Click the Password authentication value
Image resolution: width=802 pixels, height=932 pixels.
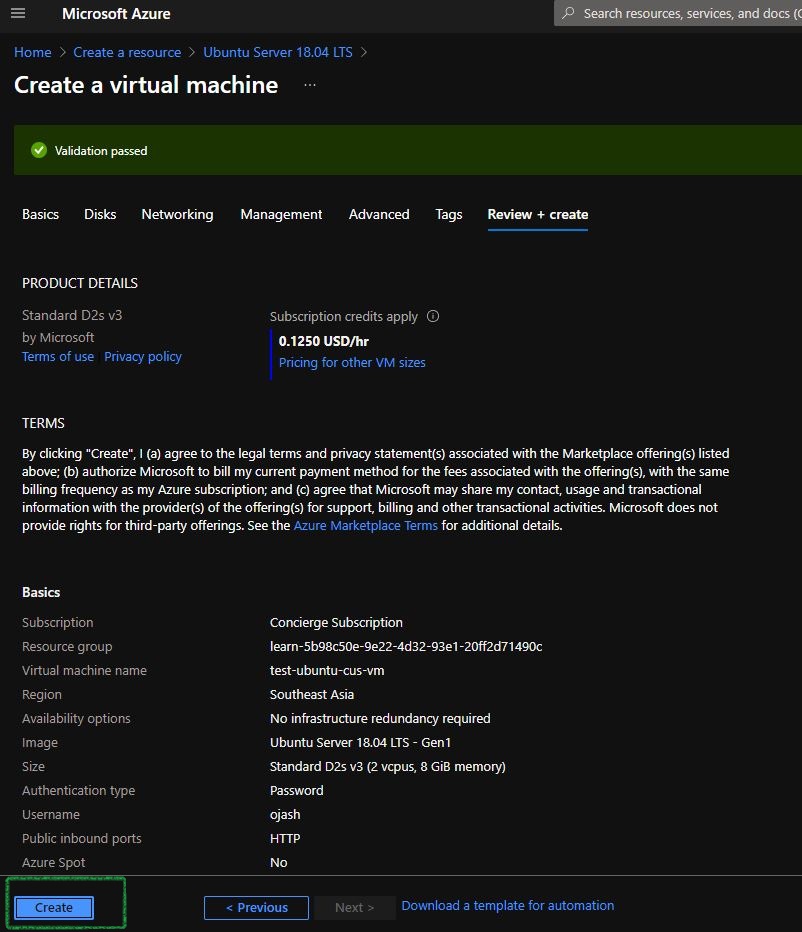coord(297,791)
